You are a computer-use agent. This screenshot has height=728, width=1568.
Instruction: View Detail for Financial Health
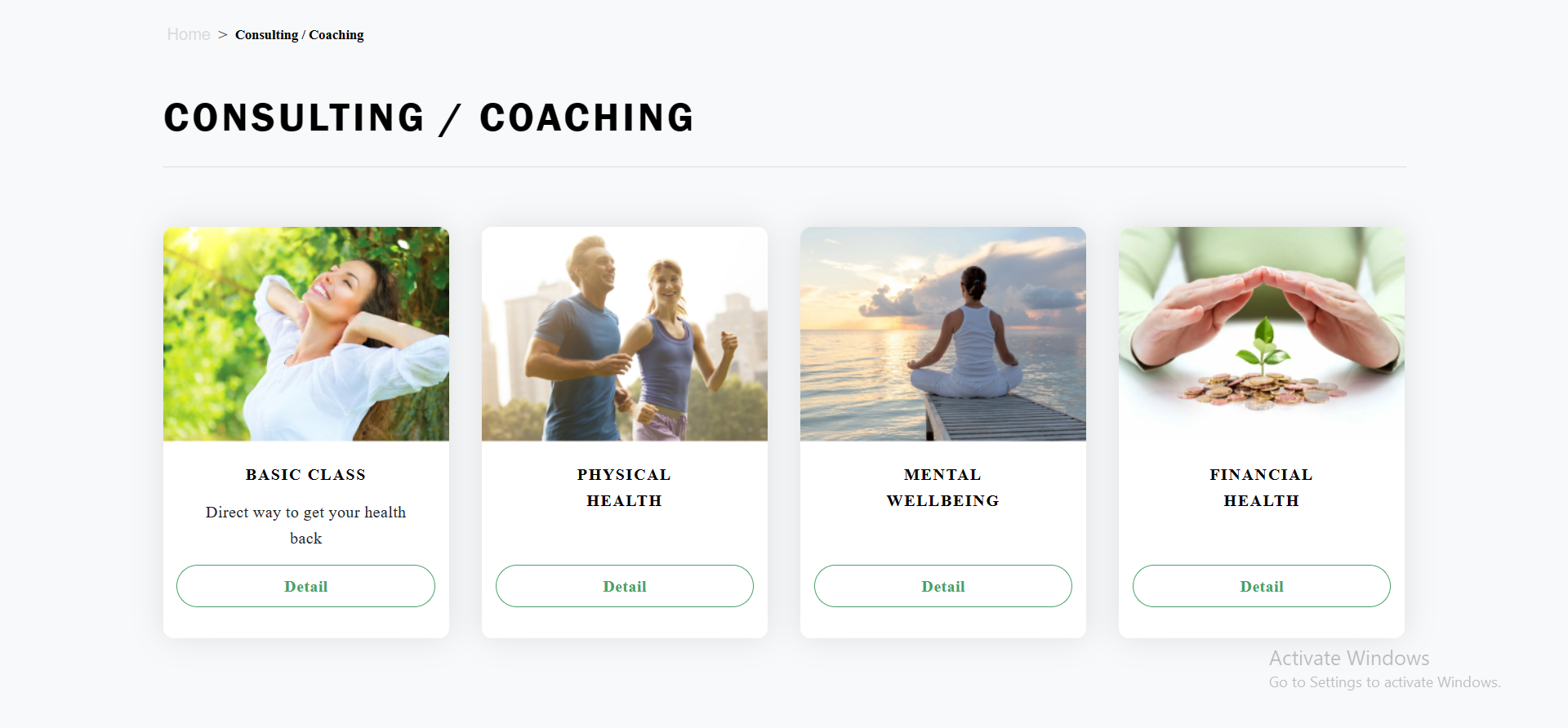[x=1262, y=586]
